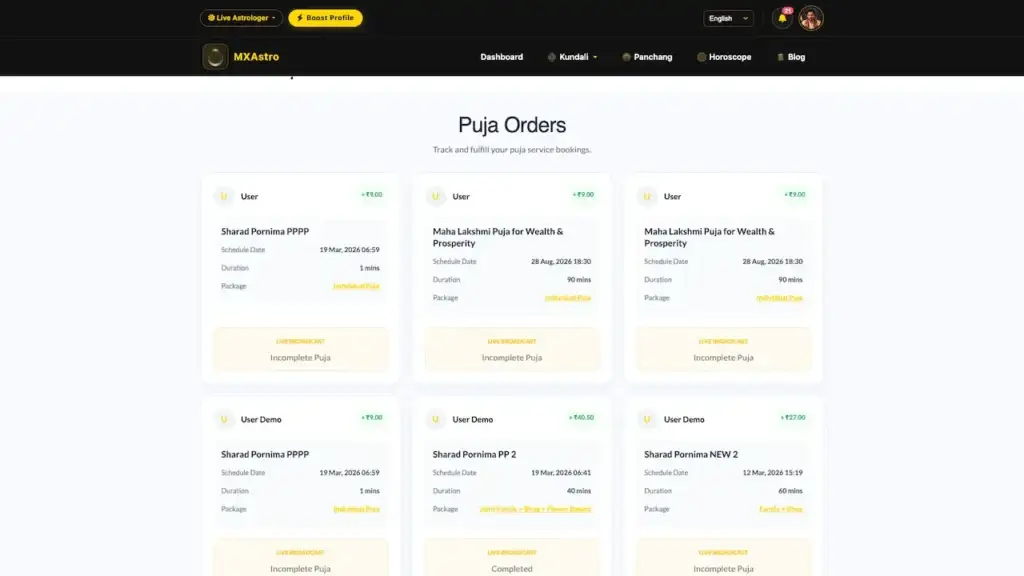Open Individual Puja link on User Demo's Sharad Pornima PPPP
Screen dimensions: 1024x576
[356, 509]
